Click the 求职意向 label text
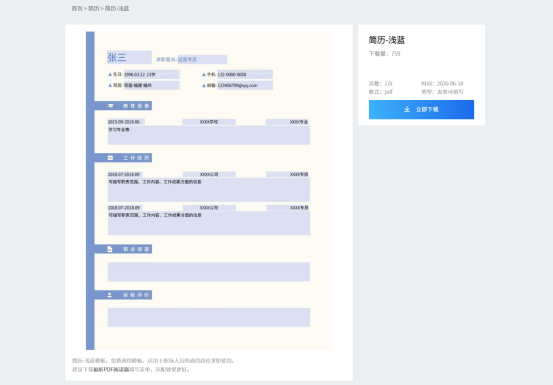 point(166,60)
